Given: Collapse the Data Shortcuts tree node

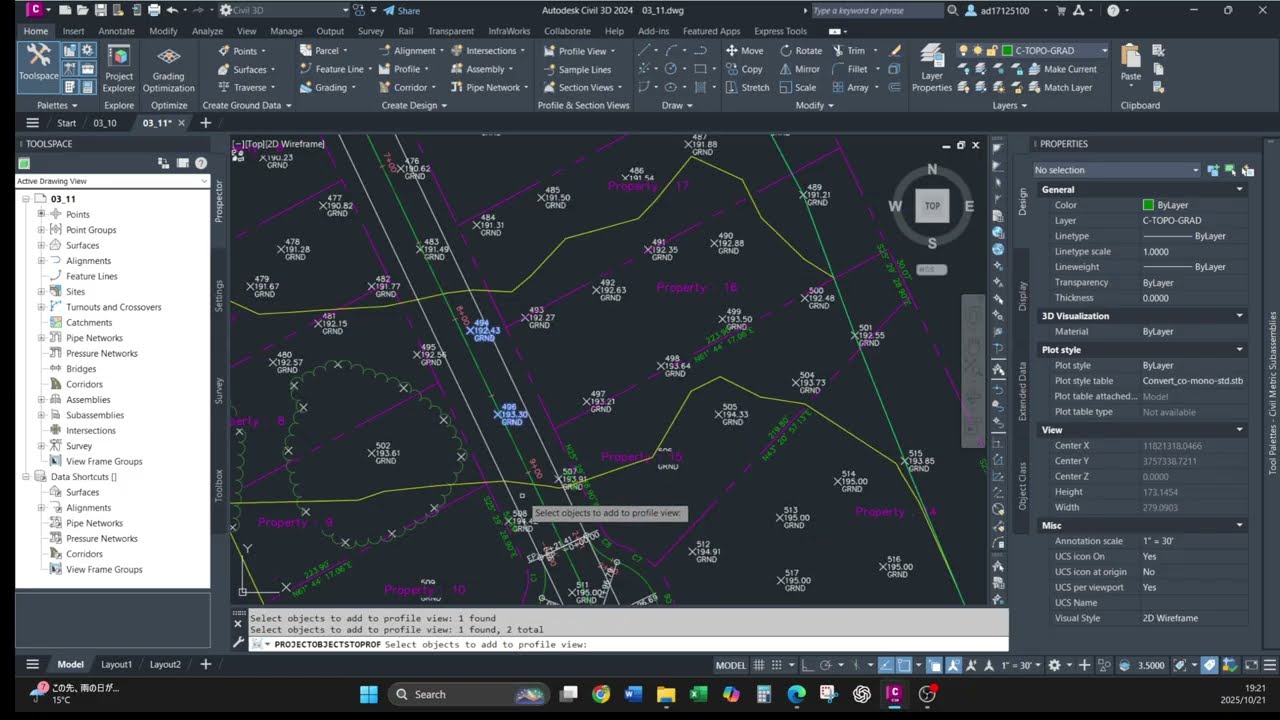Looking at the screenshot, I should click(27, 477).
